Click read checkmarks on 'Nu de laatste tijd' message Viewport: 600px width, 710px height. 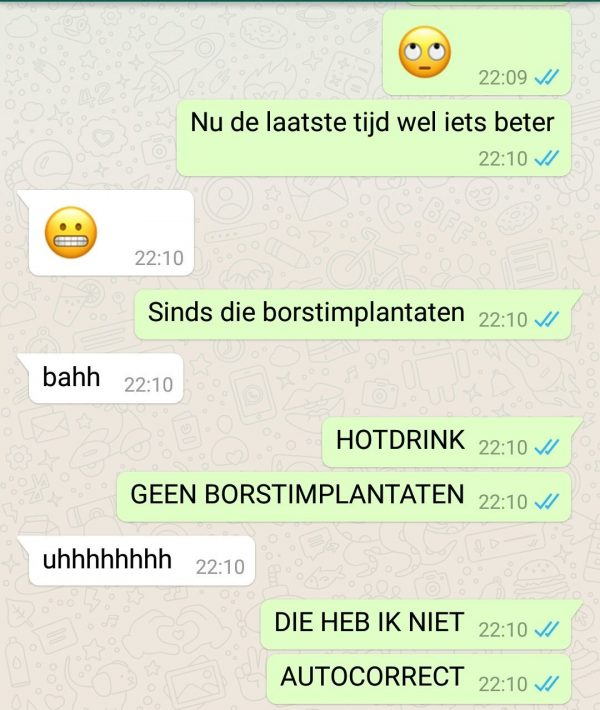pyautogui.click(x=547, y=158)
